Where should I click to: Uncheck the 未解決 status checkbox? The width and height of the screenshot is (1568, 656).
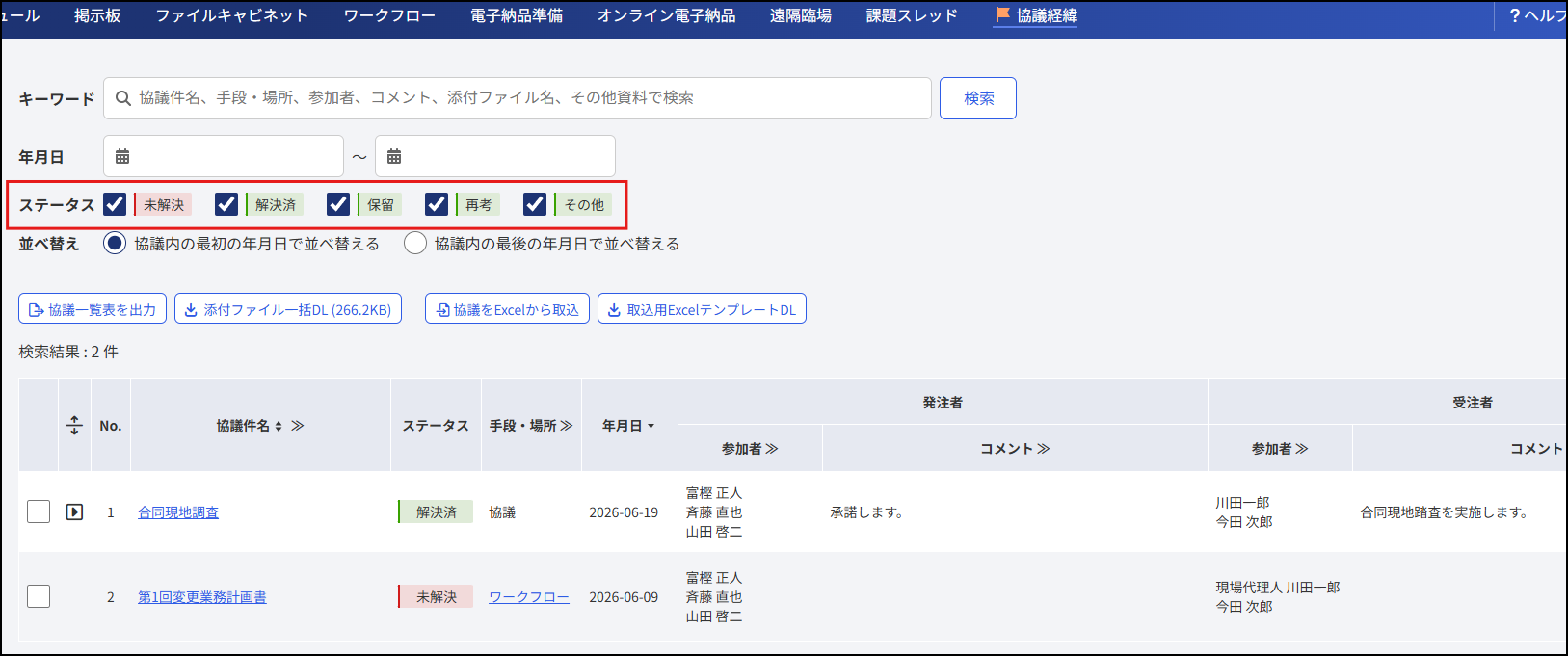pyautogui.click(x=115, y=204)
